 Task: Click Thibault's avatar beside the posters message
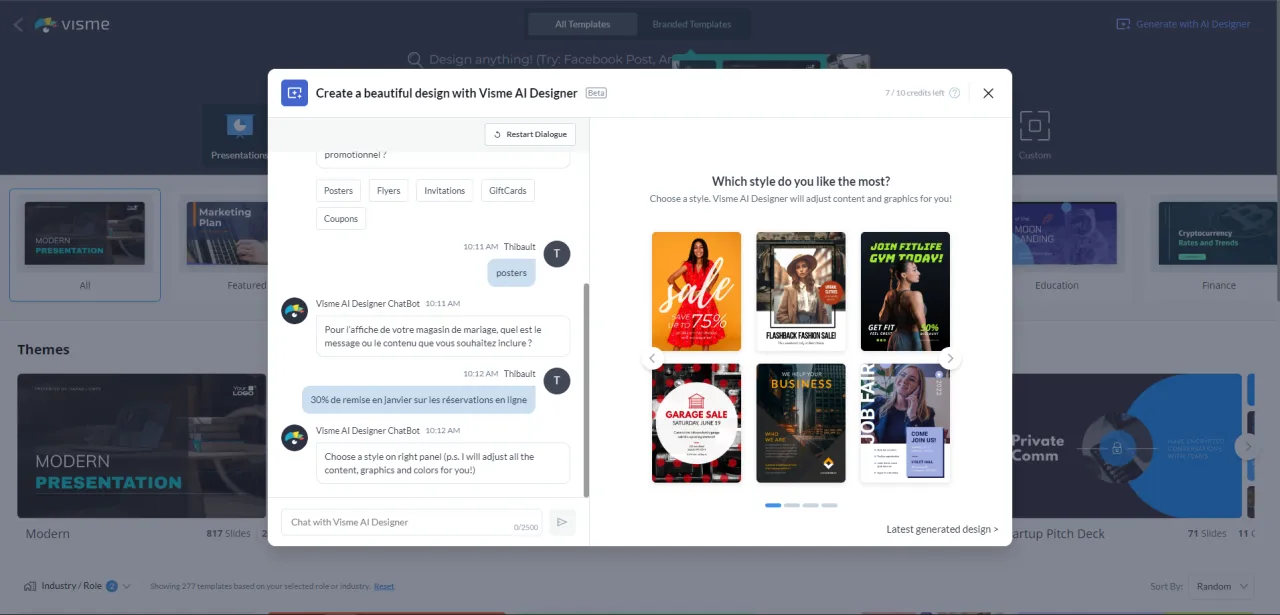pyautogui.click(x=557, y=254)
